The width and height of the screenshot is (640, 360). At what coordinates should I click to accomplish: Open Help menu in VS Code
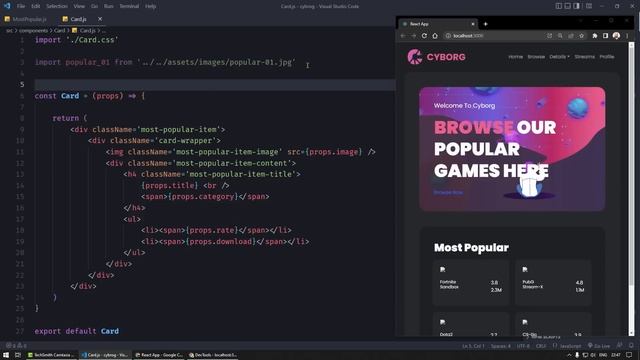151,6
